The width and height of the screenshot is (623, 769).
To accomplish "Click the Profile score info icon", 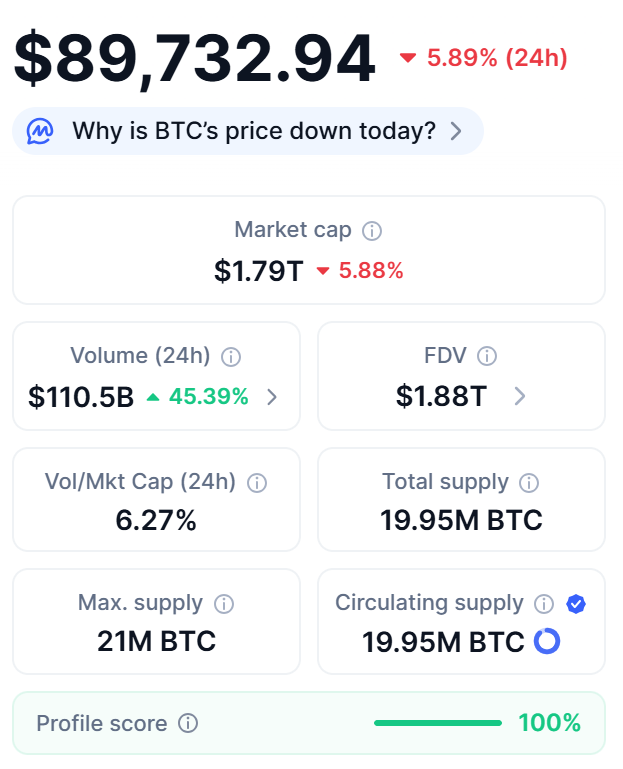I will tap(187, 723).
